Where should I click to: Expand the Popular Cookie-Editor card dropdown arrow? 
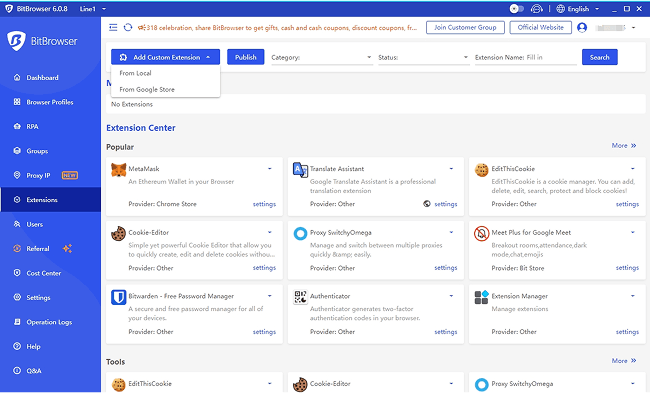point(269,233)
